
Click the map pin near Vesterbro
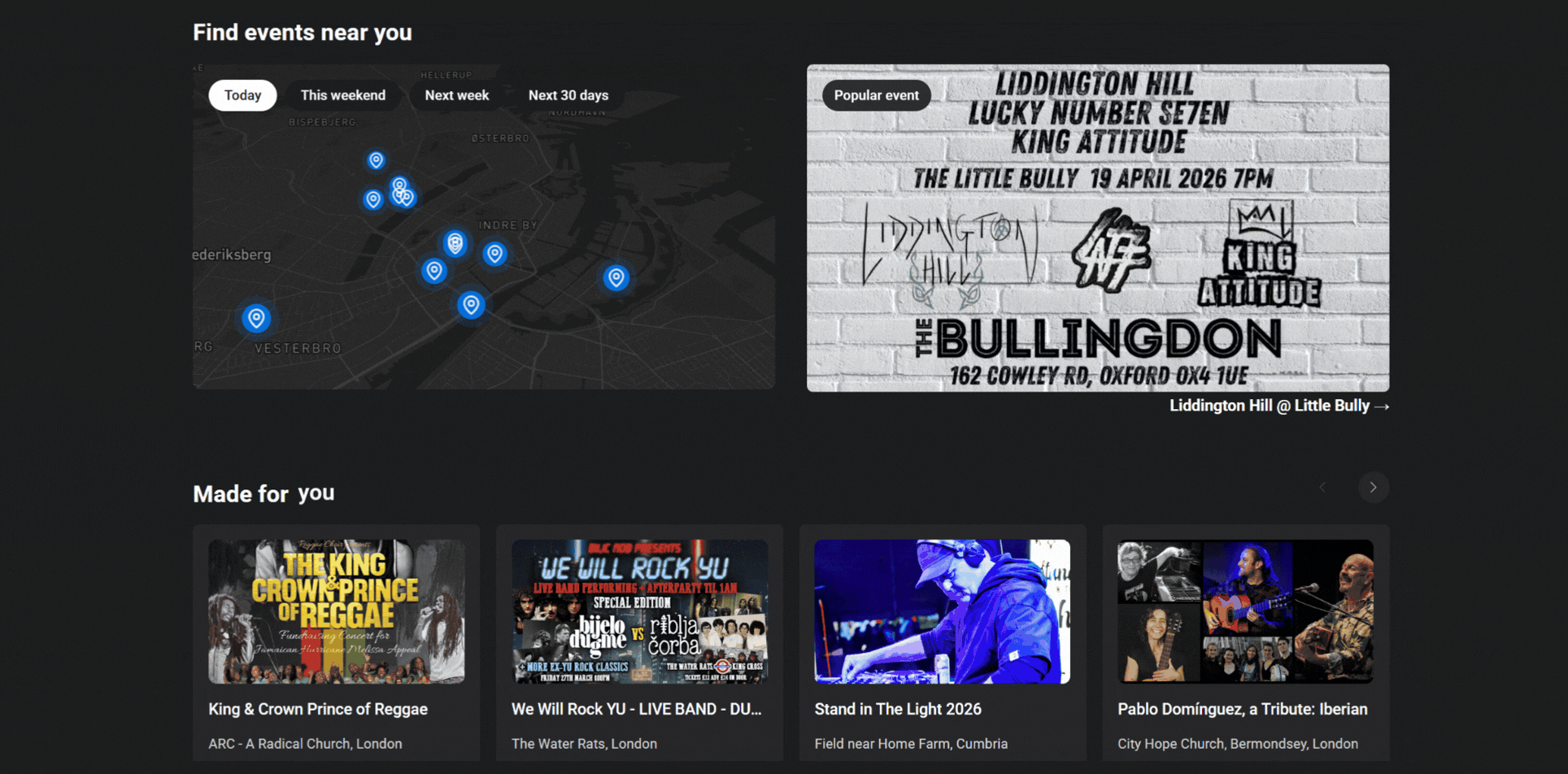256,318
